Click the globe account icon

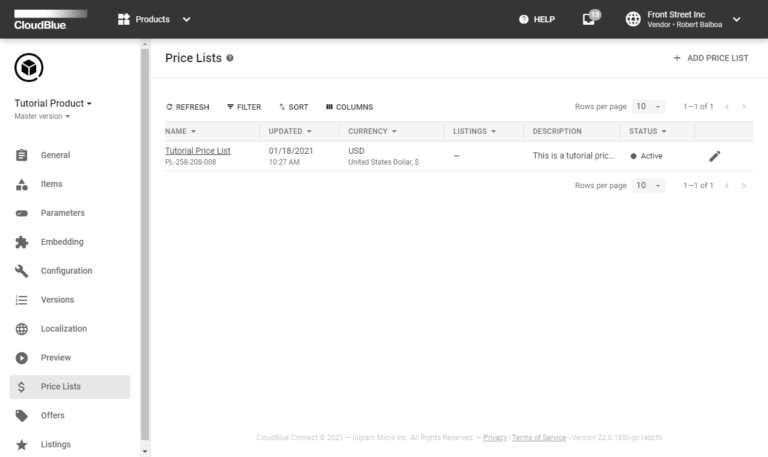click(633, 19)
